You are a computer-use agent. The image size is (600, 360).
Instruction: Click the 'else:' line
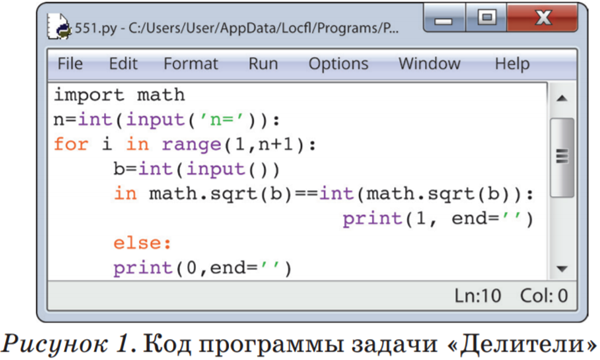pyautogui.click(x=142, y=243)
